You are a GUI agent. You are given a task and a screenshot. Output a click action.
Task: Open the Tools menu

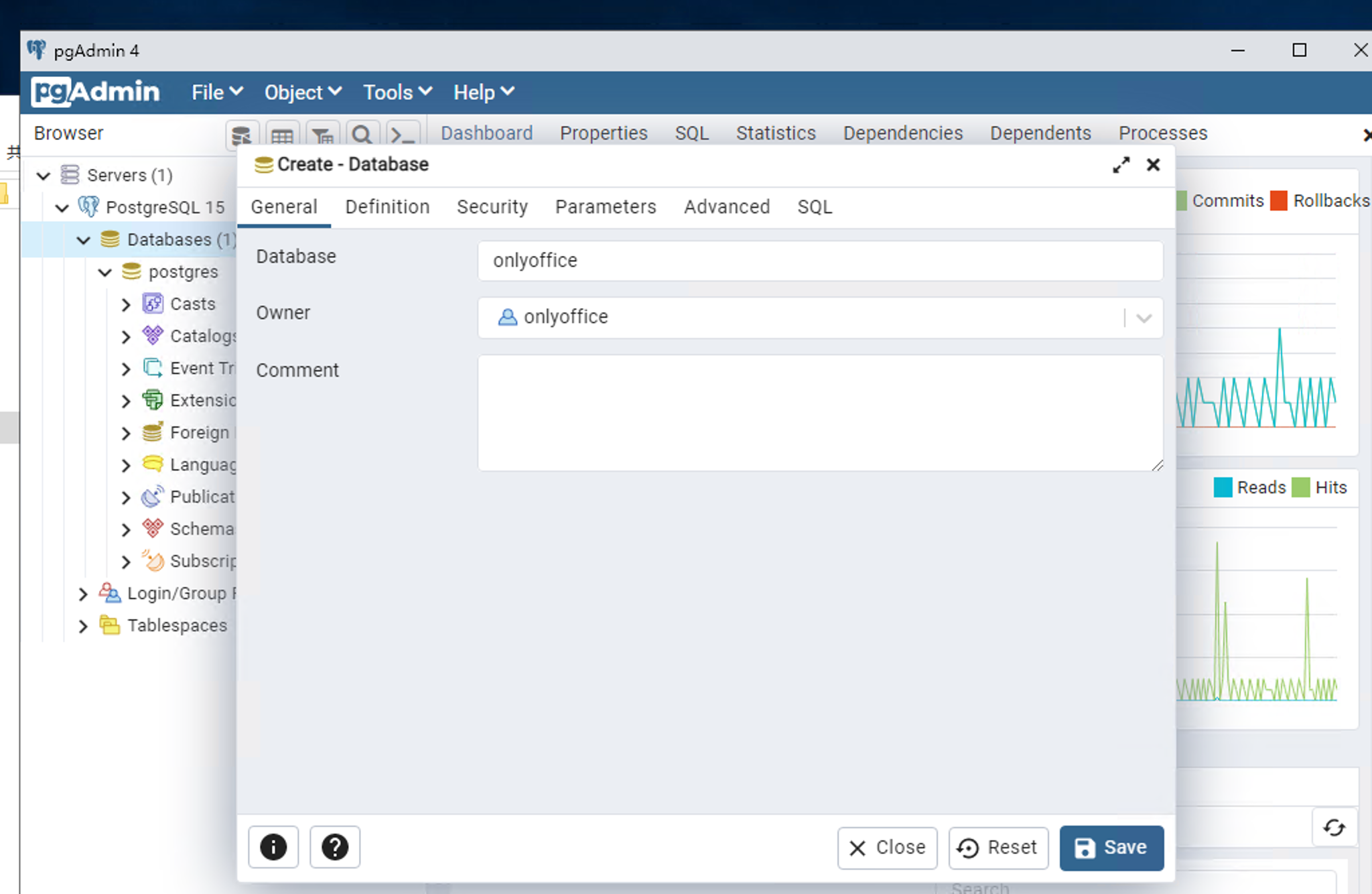pyautogui.click(x=398, y=92)
